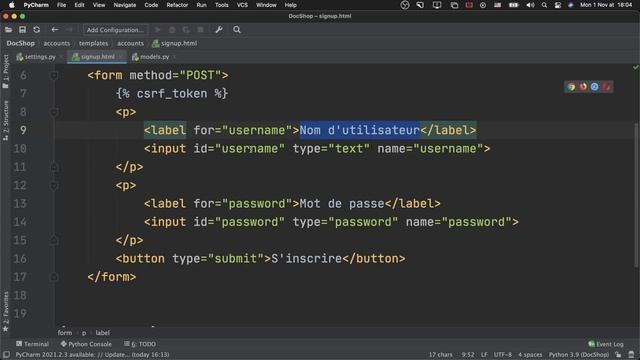This screenshot has height=360, width=640.
Task: Open the Event Log
Action: [x=606, y=344]
